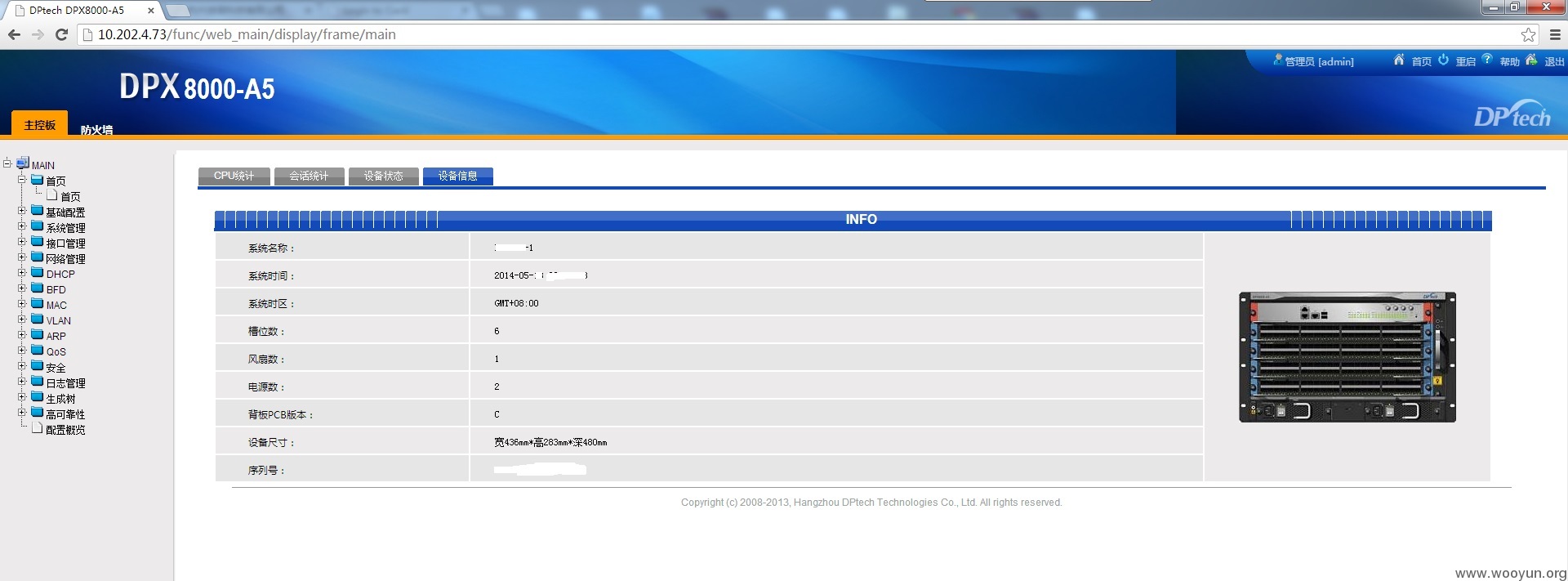Click the 生成树 folder icon
Screen dimensions: 1568x581
pyautogui.click(x=38, y=397)
